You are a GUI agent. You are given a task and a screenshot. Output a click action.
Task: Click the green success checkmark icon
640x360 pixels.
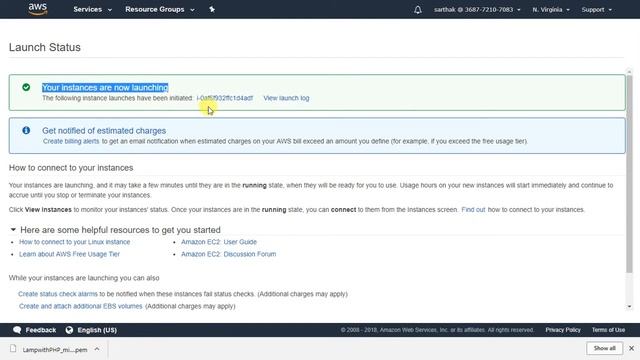pyautogui.click(x=26, y=87)
